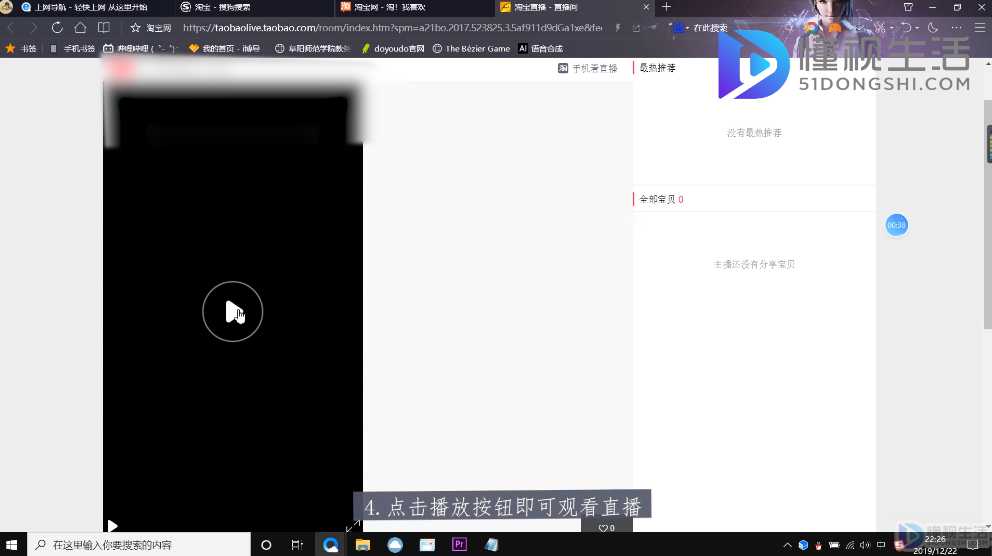Open Adobe Premiere Pro from the taskbar

[x=459, y=545]
